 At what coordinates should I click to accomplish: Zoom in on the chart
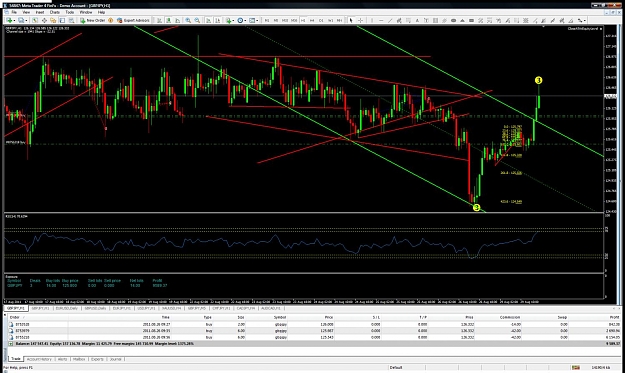pyautogui.click(x=188, y=20)
